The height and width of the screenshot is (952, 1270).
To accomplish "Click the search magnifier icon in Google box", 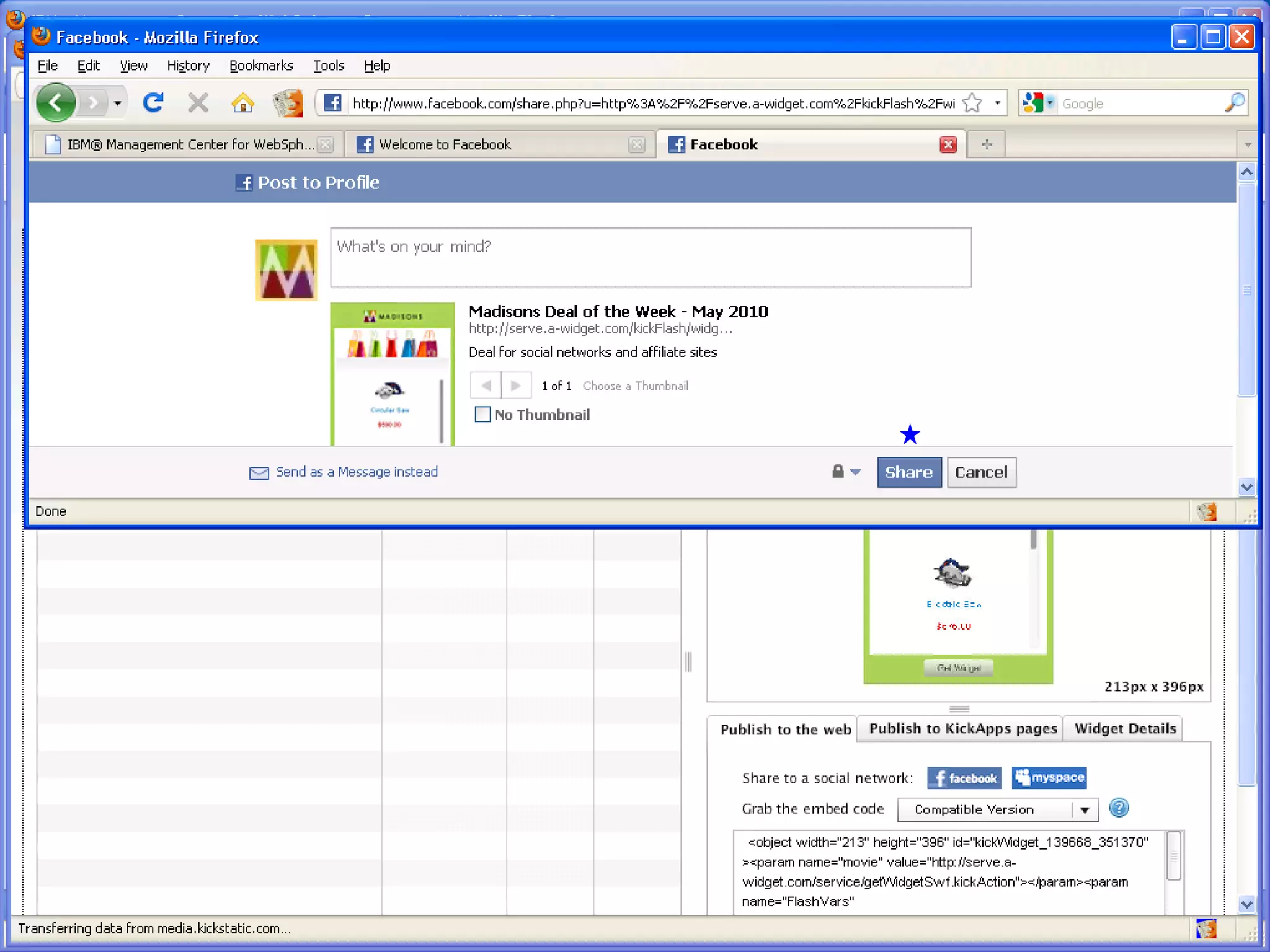I will pos(1235,103).
